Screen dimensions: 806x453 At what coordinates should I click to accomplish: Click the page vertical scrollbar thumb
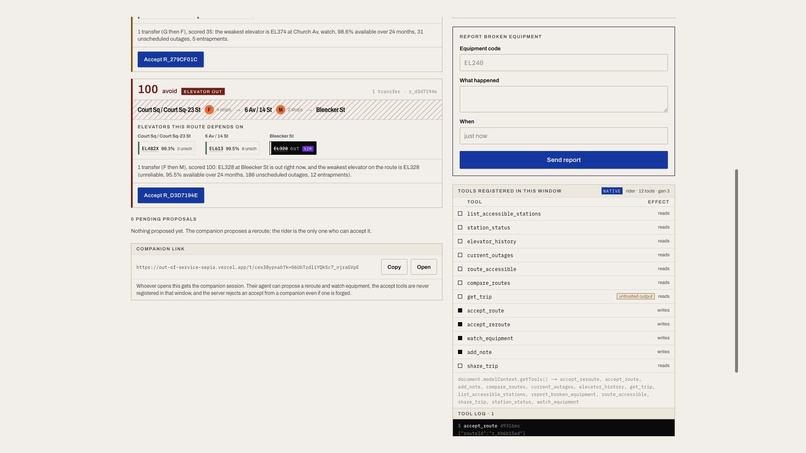point(736,270)
